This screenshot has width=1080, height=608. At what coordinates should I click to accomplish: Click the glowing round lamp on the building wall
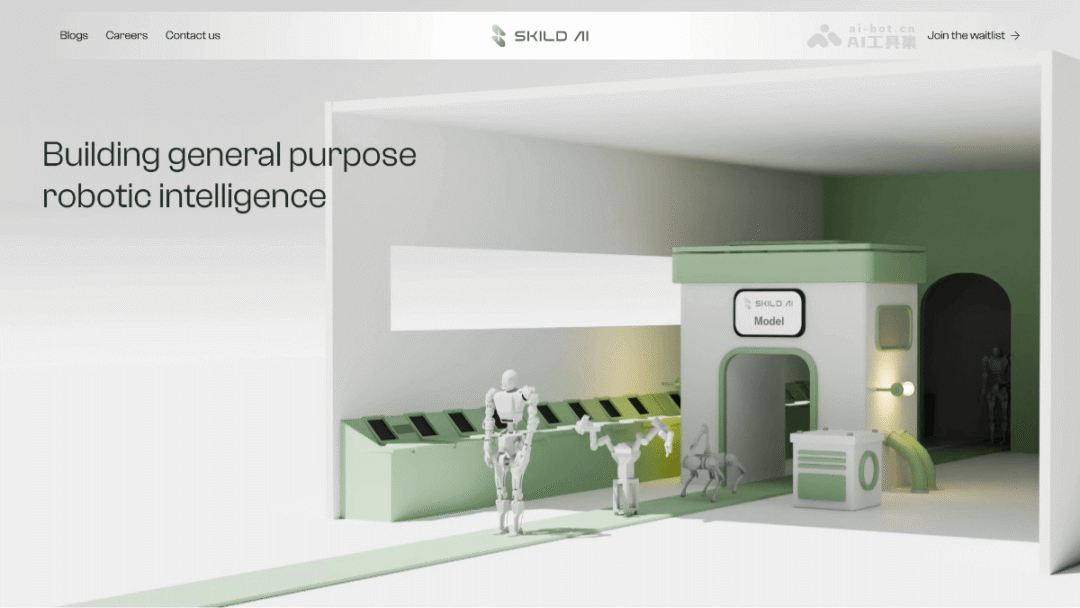[x=898, y=389]
